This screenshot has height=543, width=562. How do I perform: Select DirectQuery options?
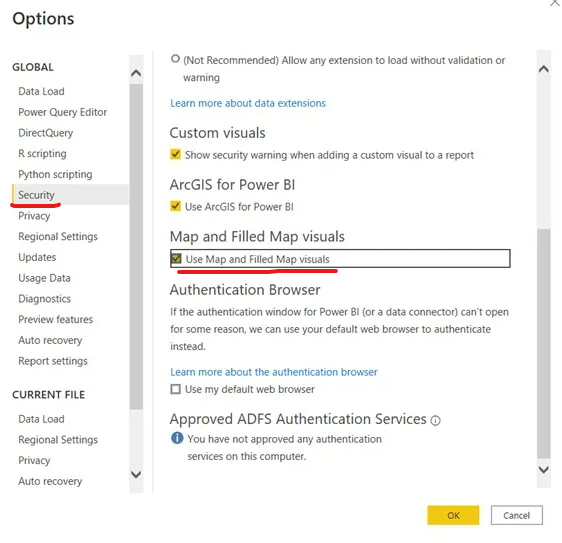click(46, 133)
